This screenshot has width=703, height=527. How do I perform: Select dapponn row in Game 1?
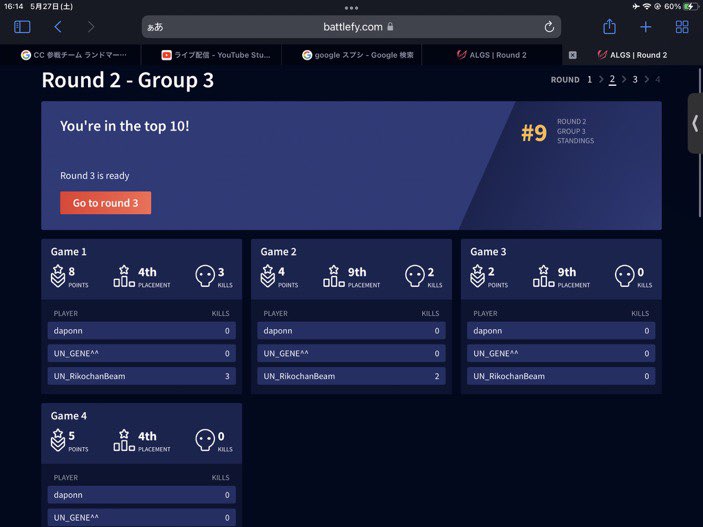point(142,331)
